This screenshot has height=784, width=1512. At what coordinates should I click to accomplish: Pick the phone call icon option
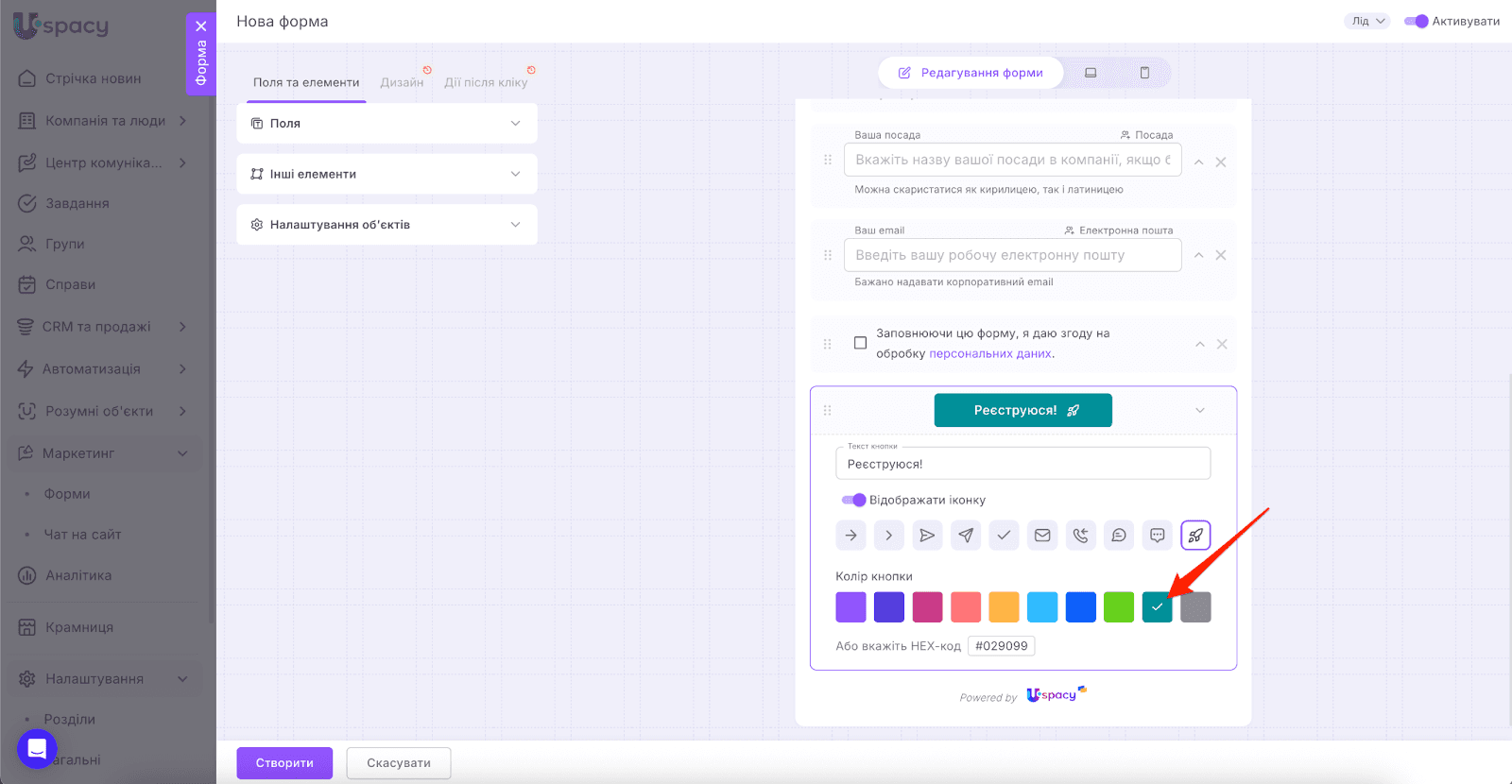click(x=1080, y=536)
